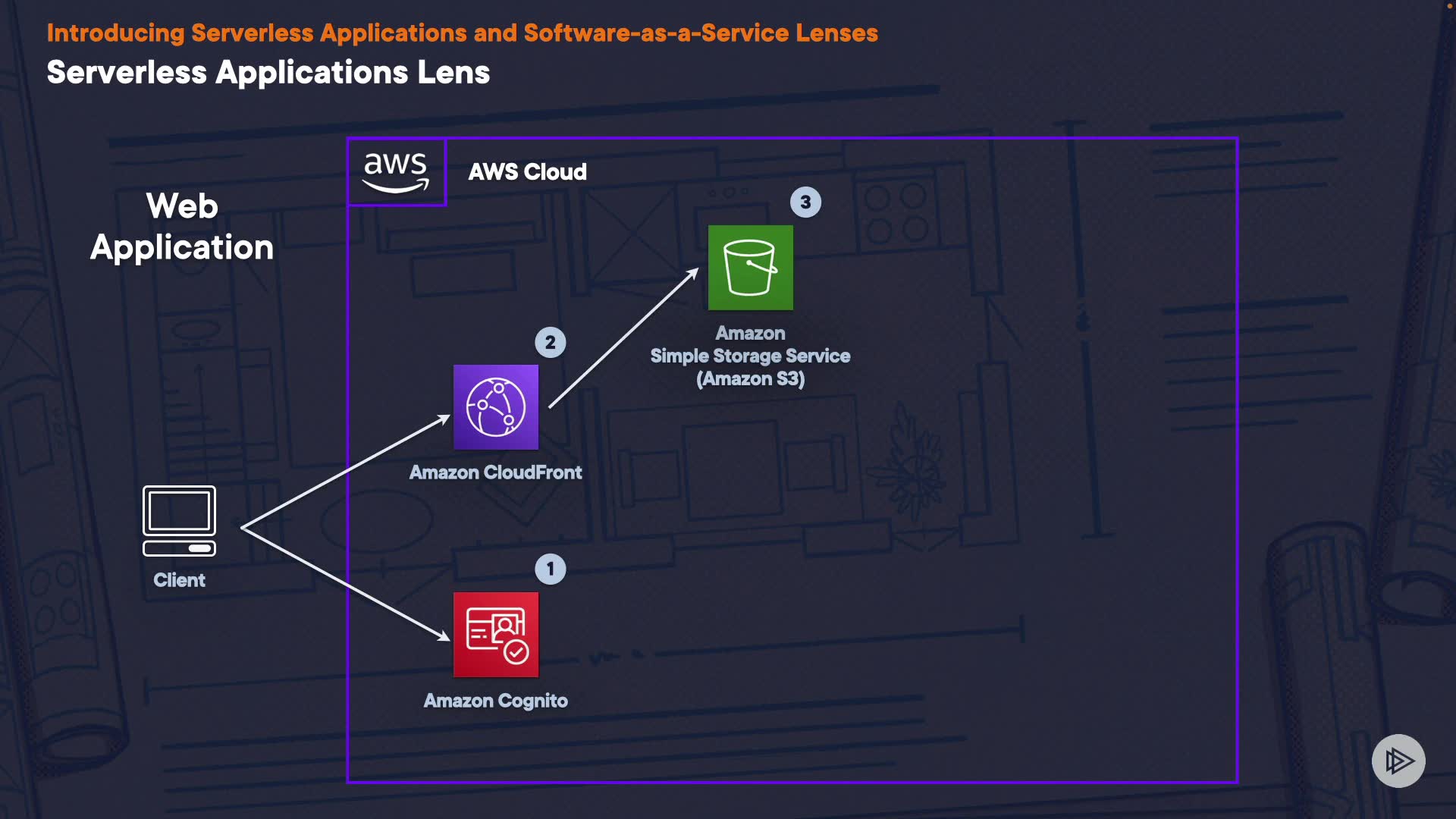Click the Simple Storage Service label

coord(750,356)
